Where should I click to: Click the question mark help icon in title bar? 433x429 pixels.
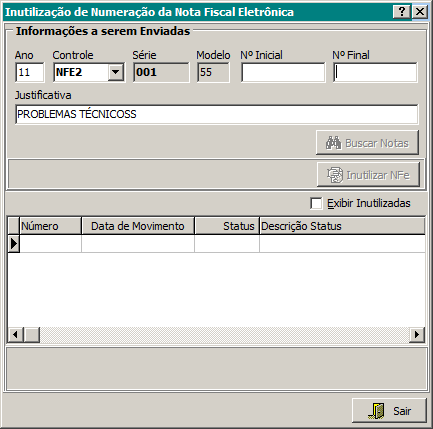pos(402,12)
